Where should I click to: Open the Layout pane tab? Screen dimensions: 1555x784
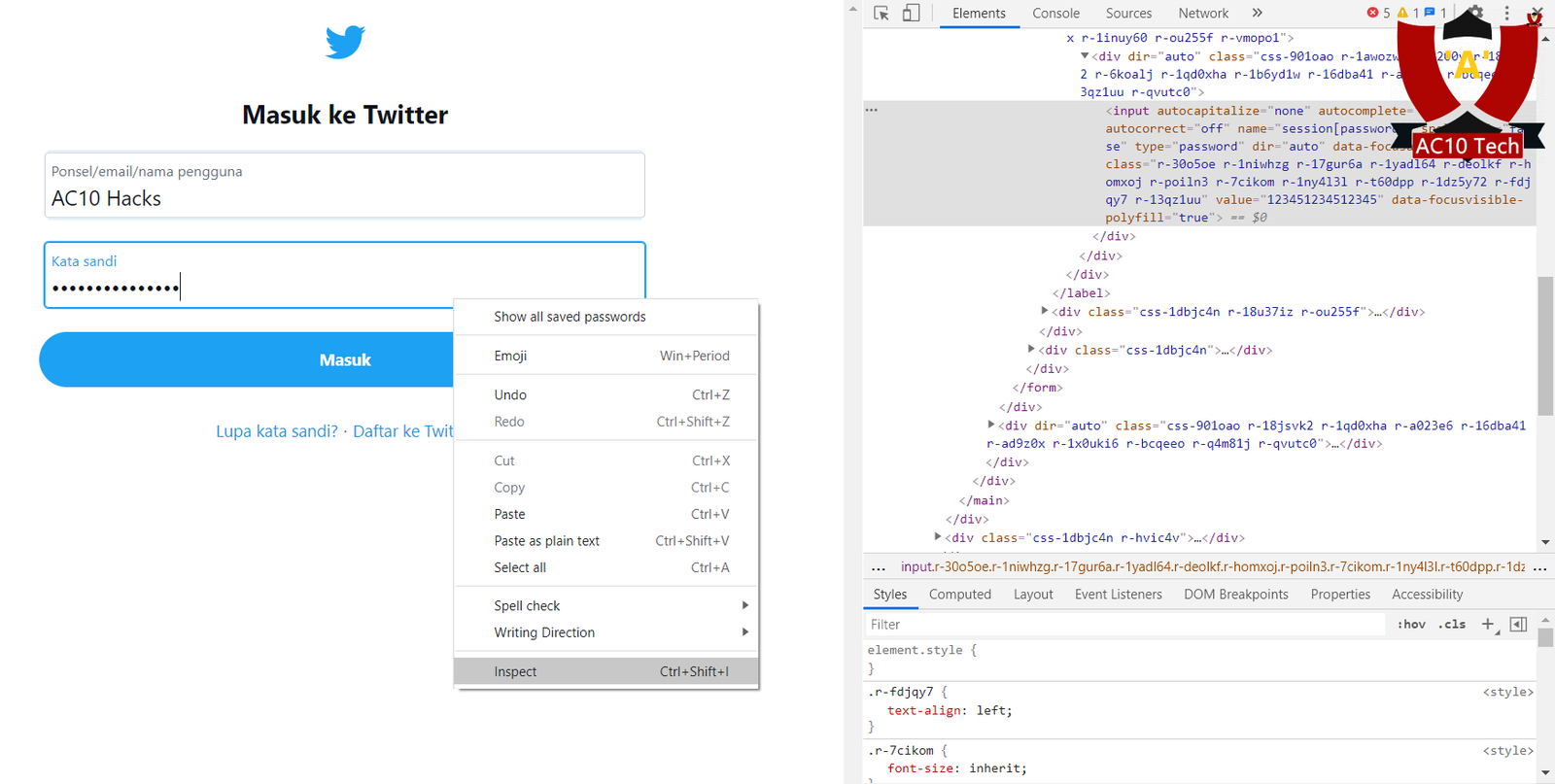click(1033, 595)
